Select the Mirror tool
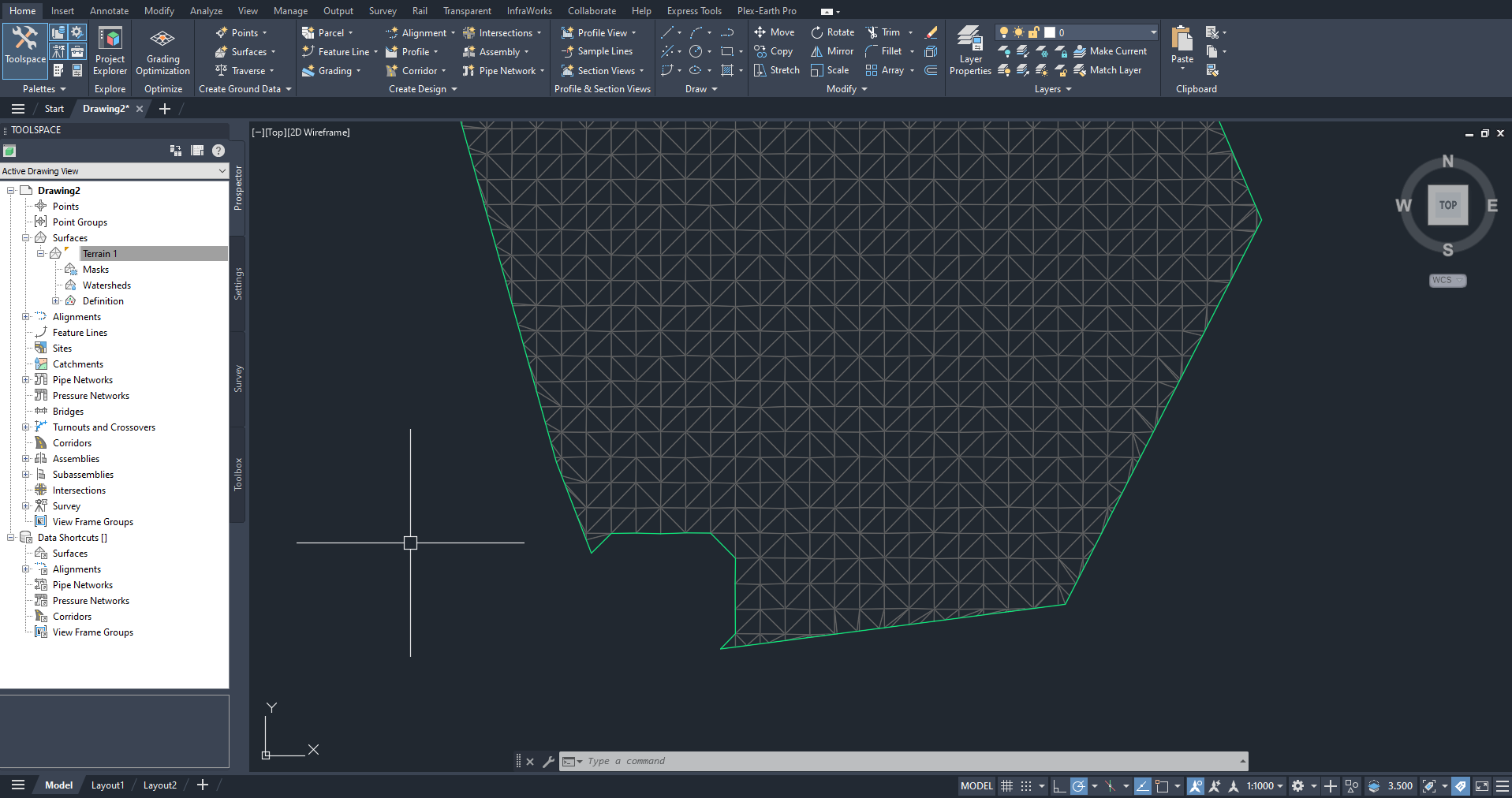The image size is (1512, 798). (832, 51)
